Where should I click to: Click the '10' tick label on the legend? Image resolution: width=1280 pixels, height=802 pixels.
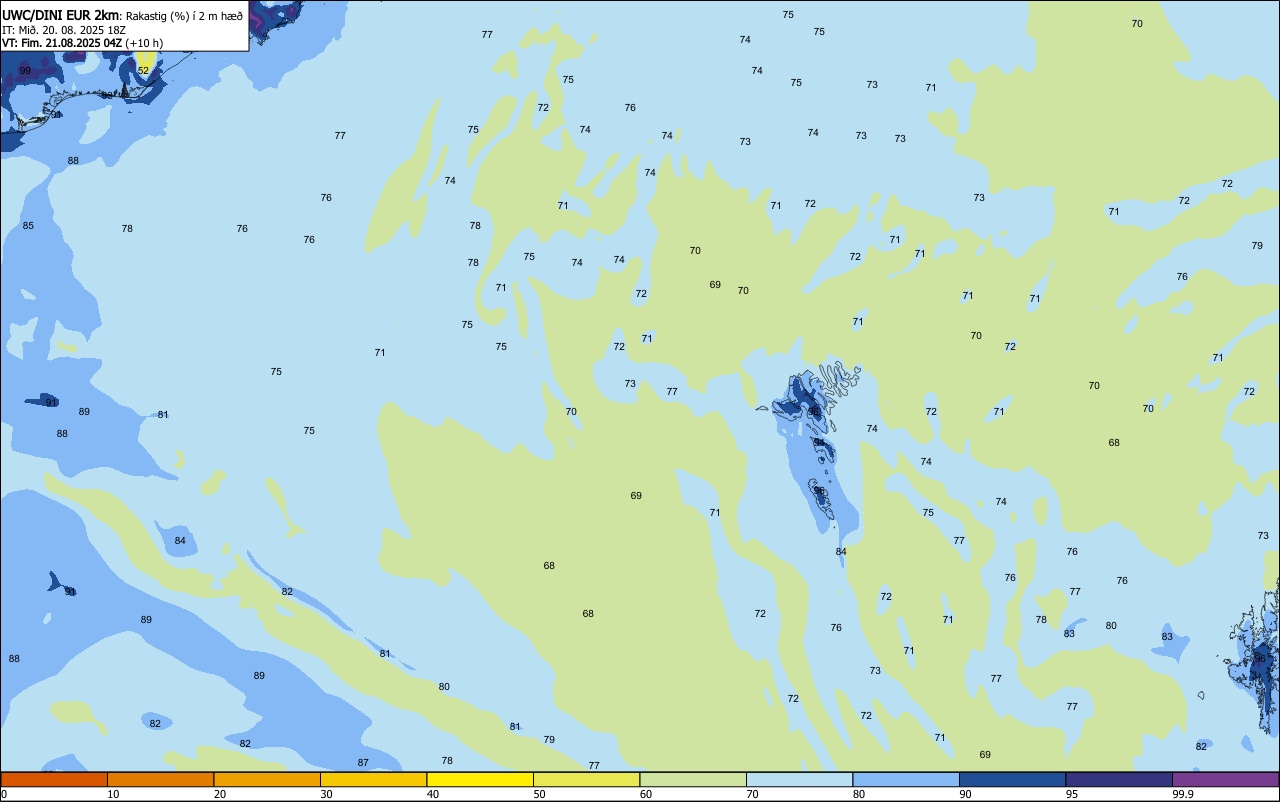(113, 794)
